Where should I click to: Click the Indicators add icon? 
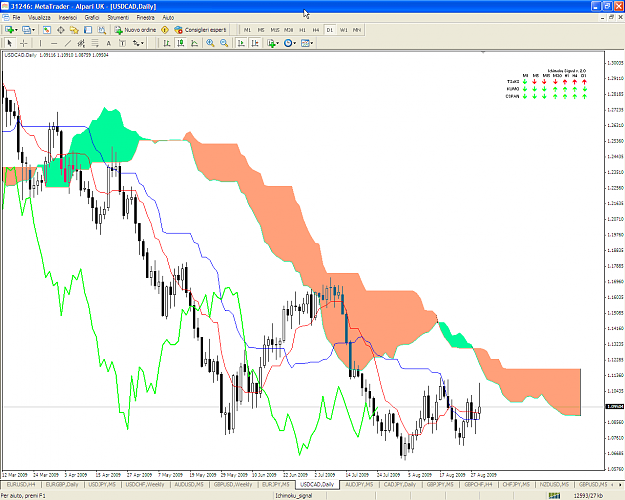coord(271,43)
